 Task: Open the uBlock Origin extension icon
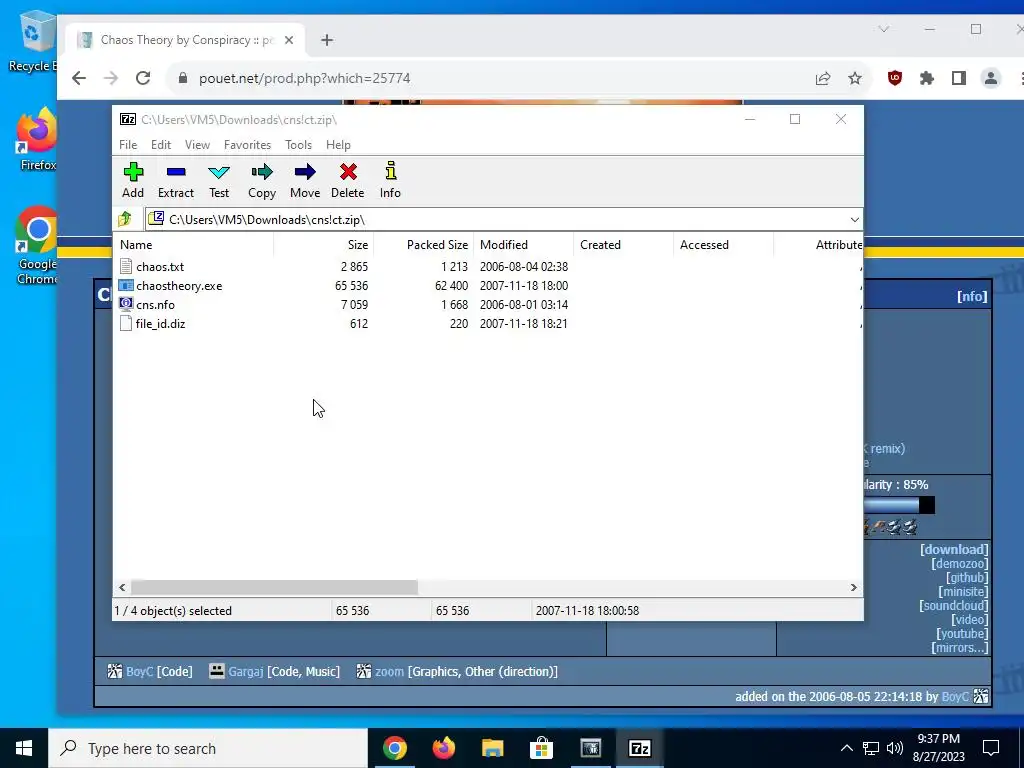tap(895, 78)
